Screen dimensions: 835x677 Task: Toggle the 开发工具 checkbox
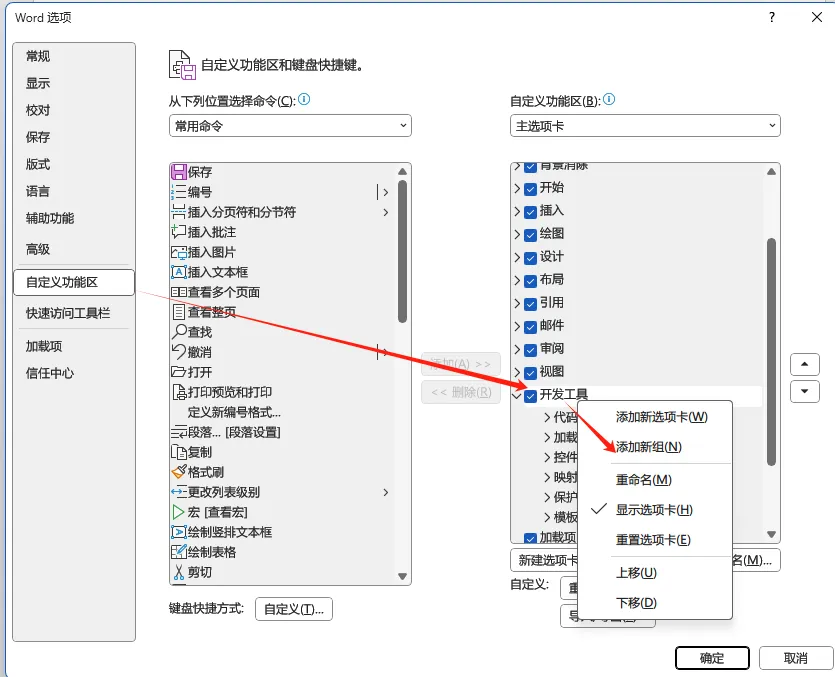coord(530,396)
